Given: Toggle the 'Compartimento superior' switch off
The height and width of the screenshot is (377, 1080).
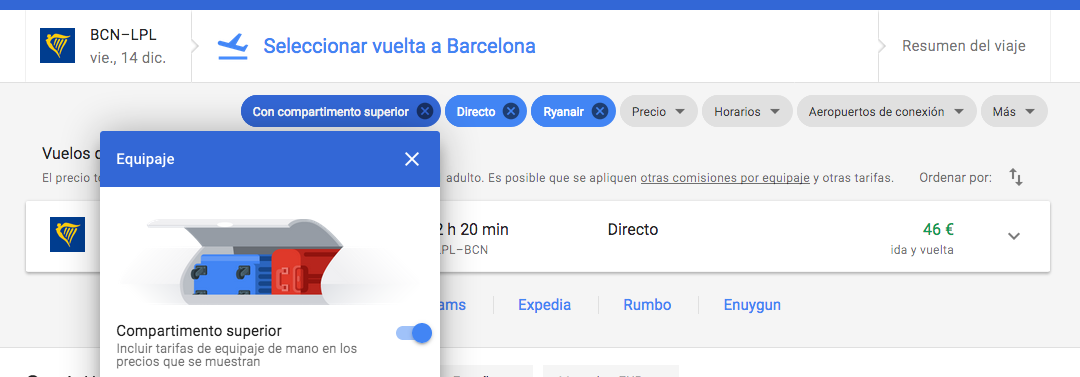Looking at the screenshot, I should pos(414,334).
